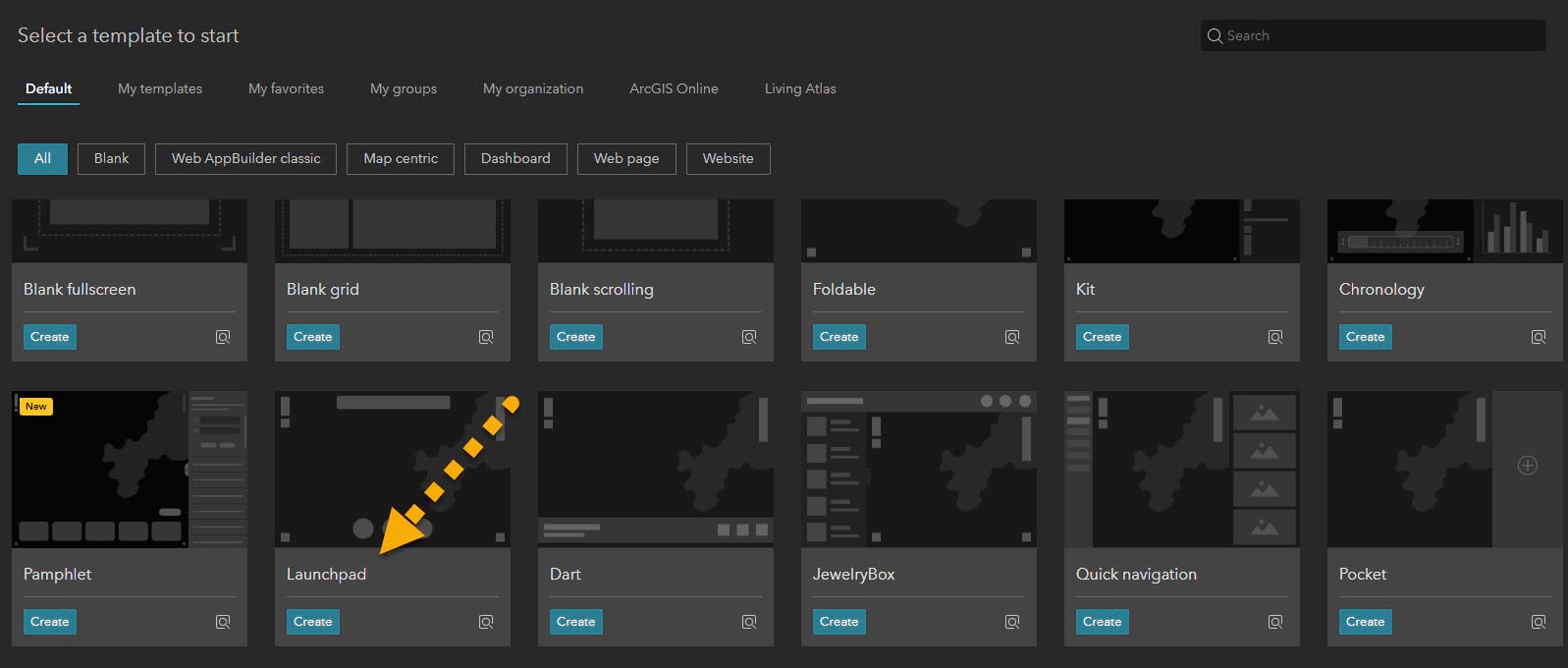This screenshot has width=1568, height=668.
Task: Filter templates by Website
Action: [729, 158]
